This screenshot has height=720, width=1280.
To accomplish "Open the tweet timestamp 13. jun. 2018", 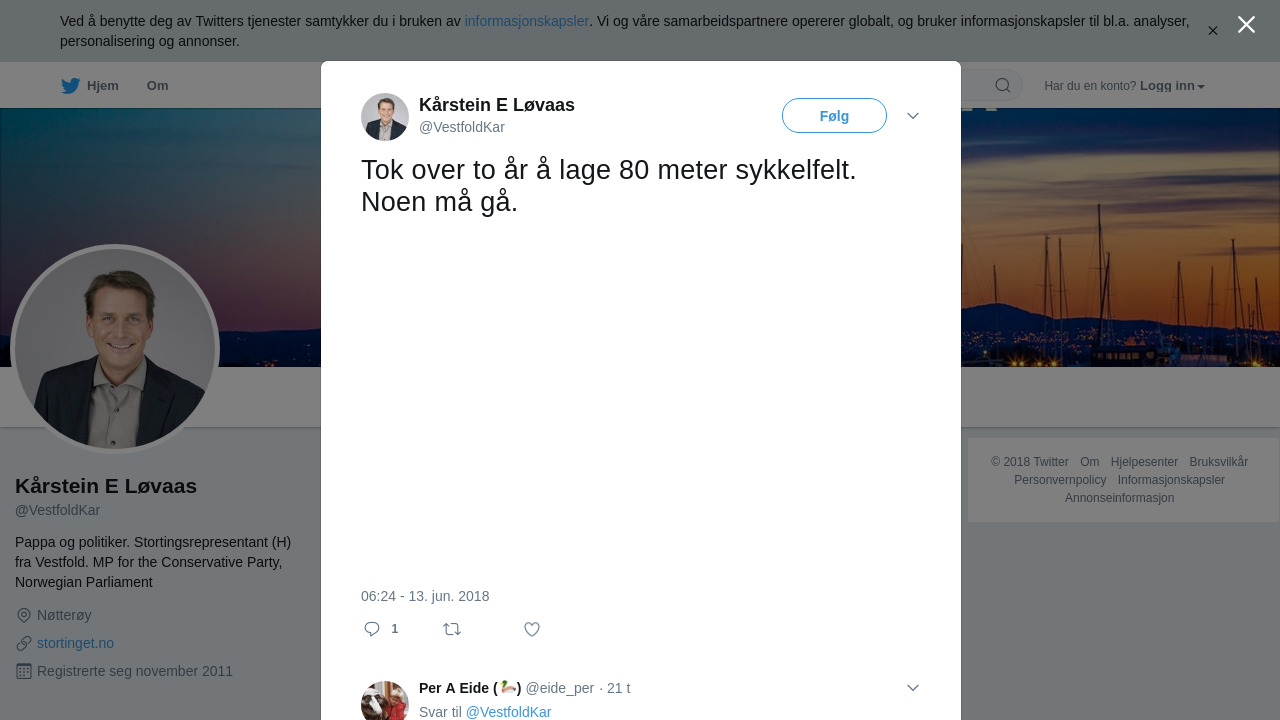I will (x=425, y=596).
